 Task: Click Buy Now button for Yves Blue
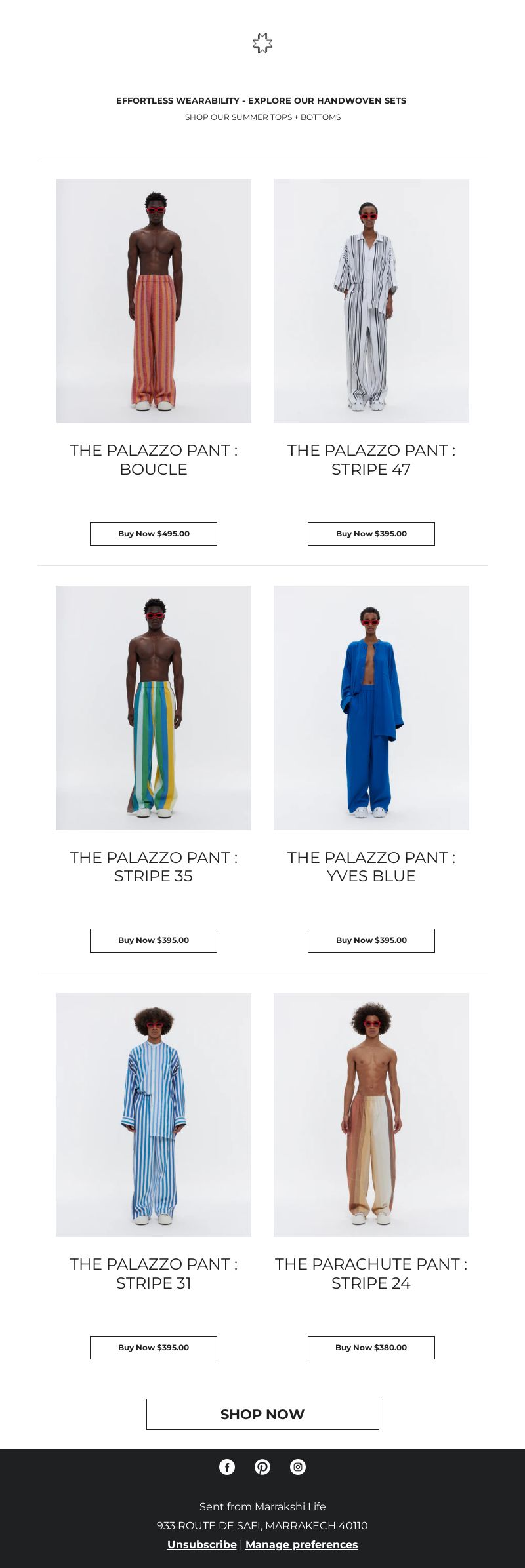coord(371,940)
